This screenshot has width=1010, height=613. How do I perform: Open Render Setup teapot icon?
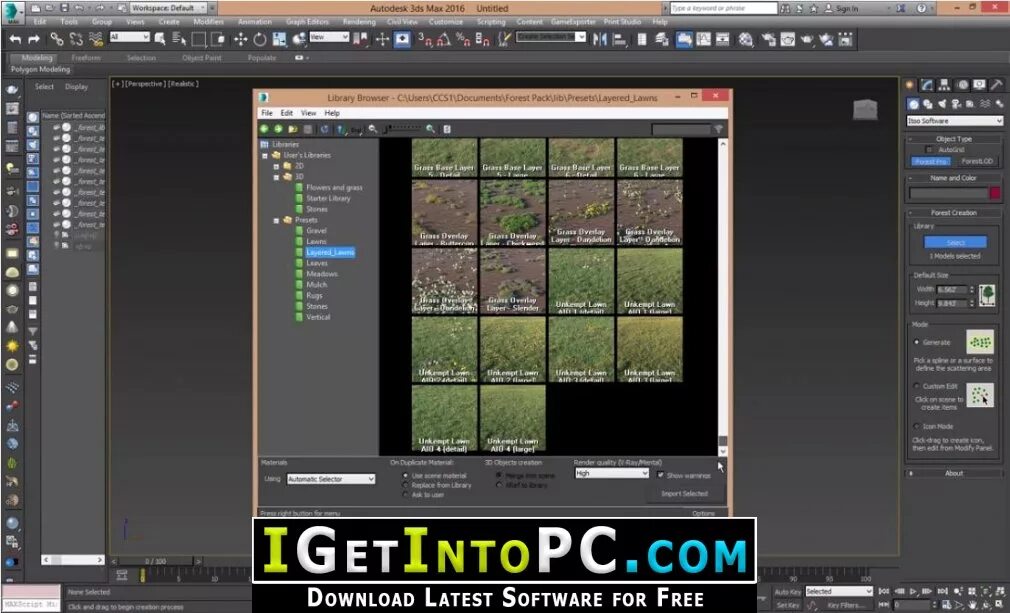point(768,39)
